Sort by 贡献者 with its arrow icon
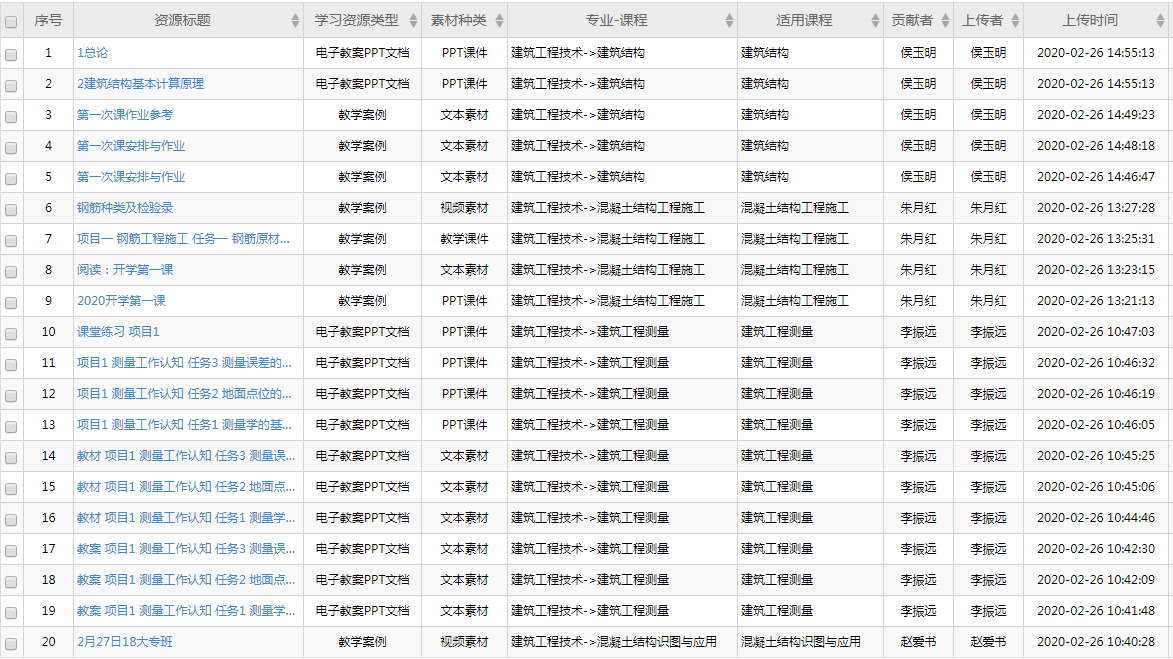This screenshot has width=1173, height=659. (x=944, y=20)
